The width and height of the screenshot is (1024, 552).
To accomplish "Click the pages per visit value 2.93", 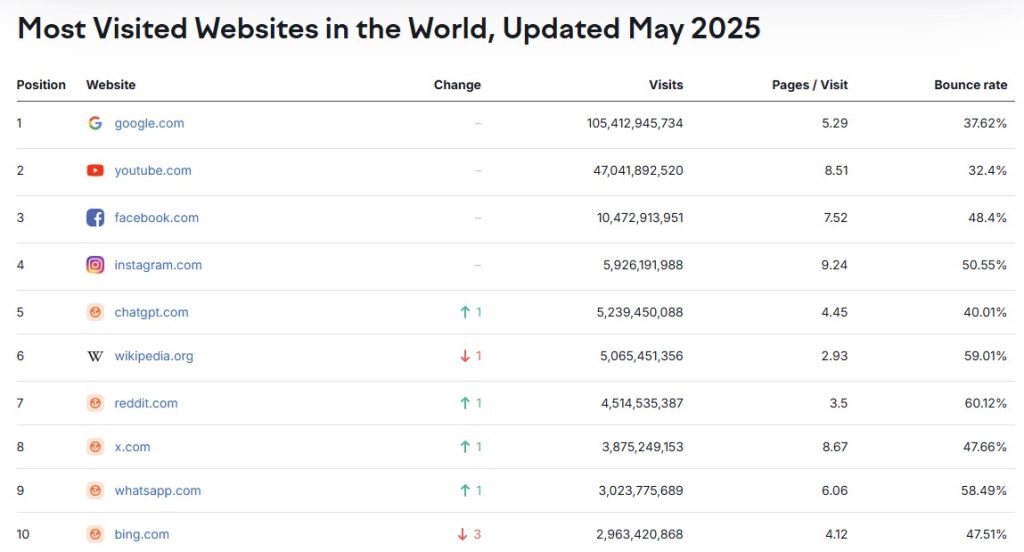I will 835,356.
